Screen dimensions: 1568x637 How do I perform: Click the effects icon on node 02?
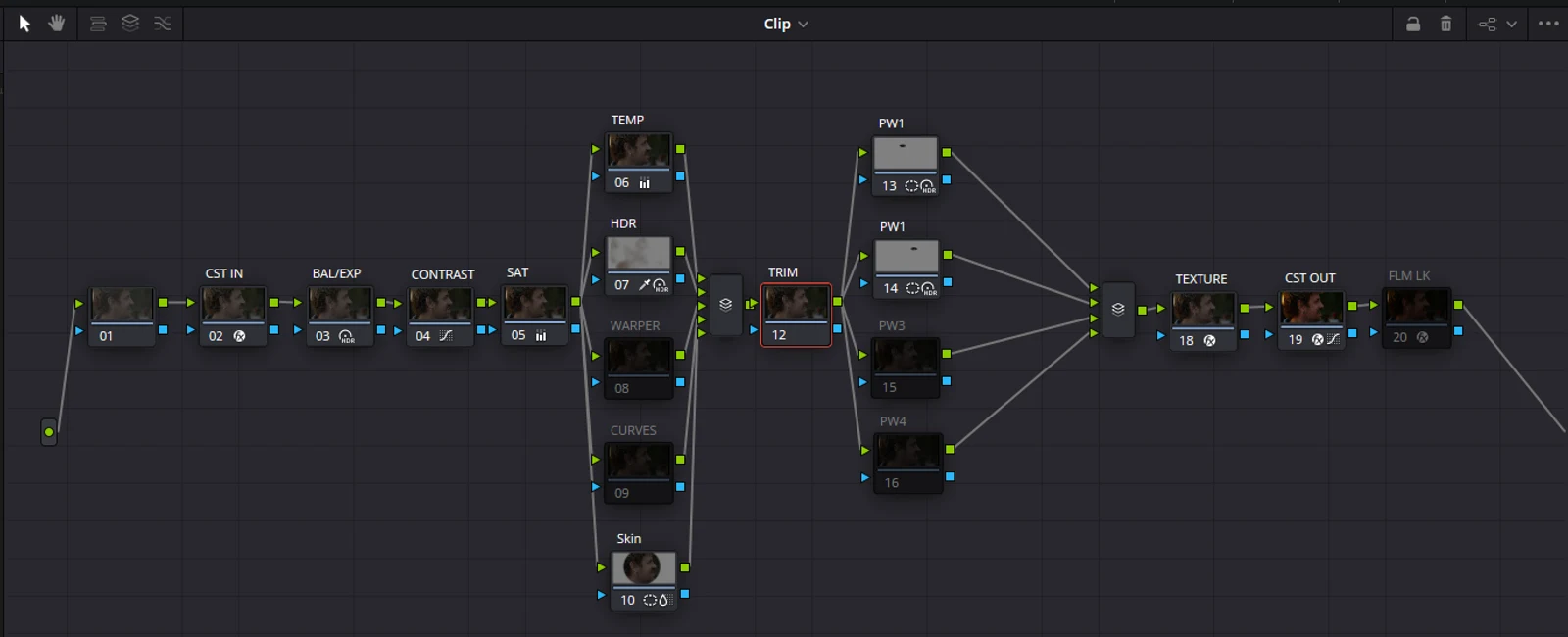239,336
